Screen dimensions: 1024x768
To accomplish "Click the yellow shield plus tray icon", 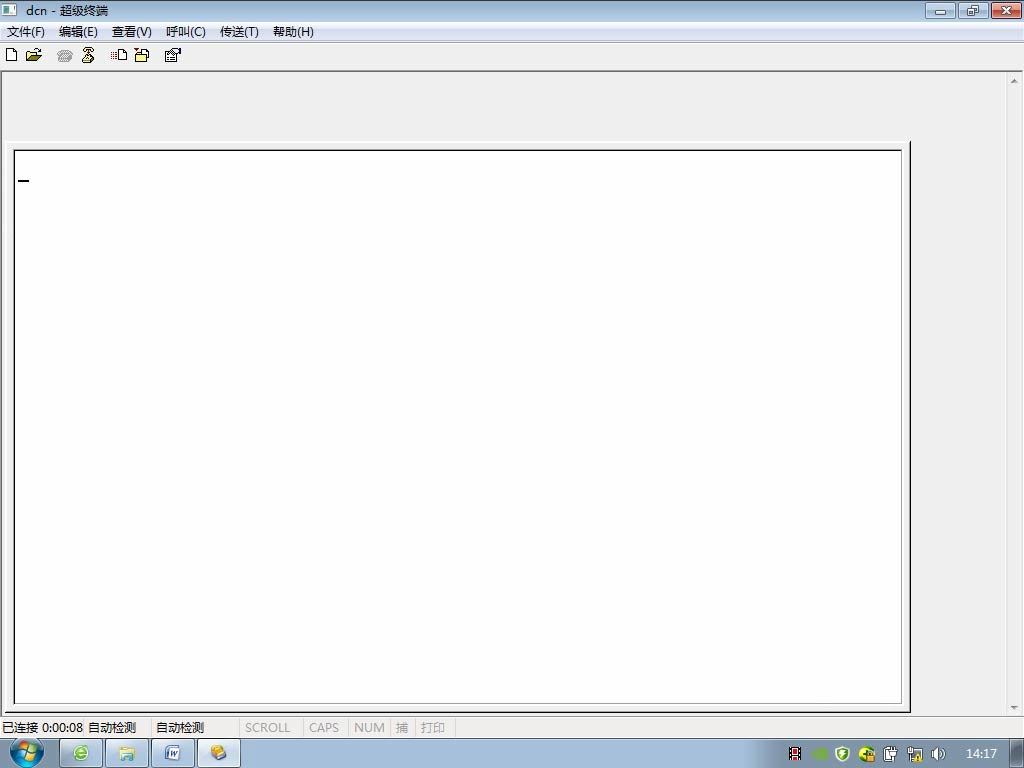I will pos(867,754).
